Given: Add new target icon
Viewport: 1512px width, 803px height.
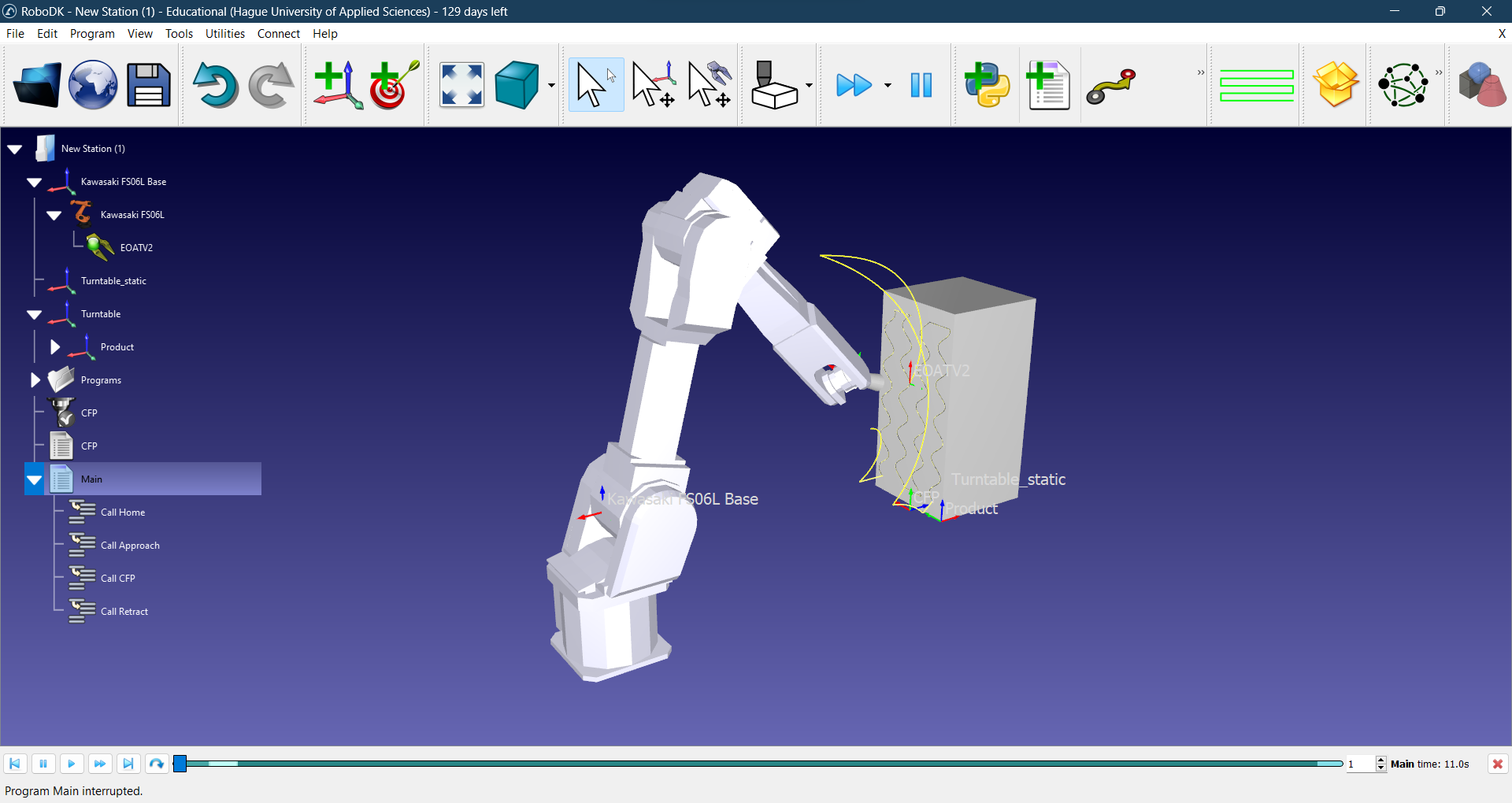Looking at the screenshot, I should 395,85.
